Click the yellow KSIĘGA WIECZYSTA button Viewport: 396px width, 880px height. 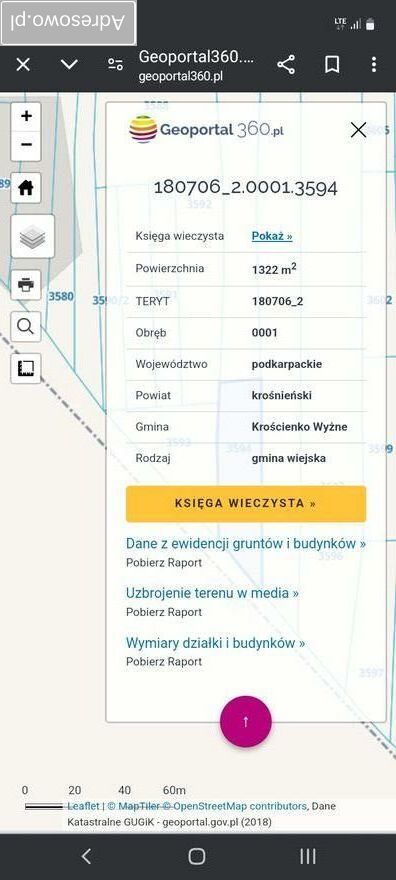(246, 503)
